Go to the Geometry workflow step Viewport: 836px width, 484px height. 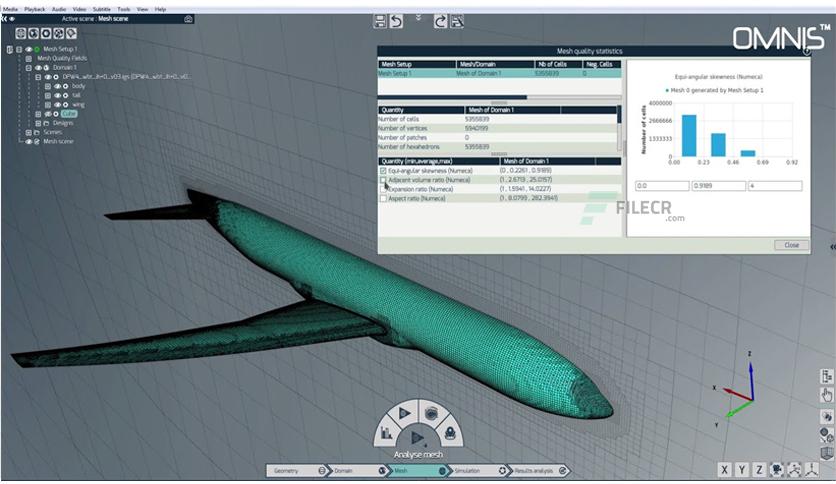pos(296,471)
